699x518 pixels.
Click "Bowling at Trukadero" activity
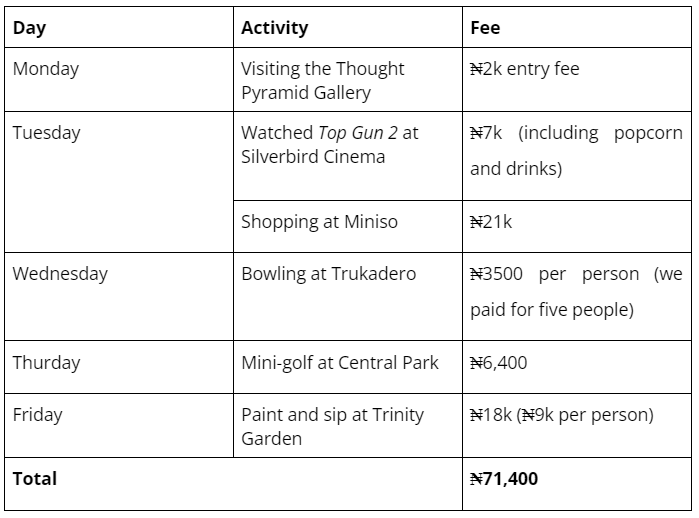pos(328,274)
